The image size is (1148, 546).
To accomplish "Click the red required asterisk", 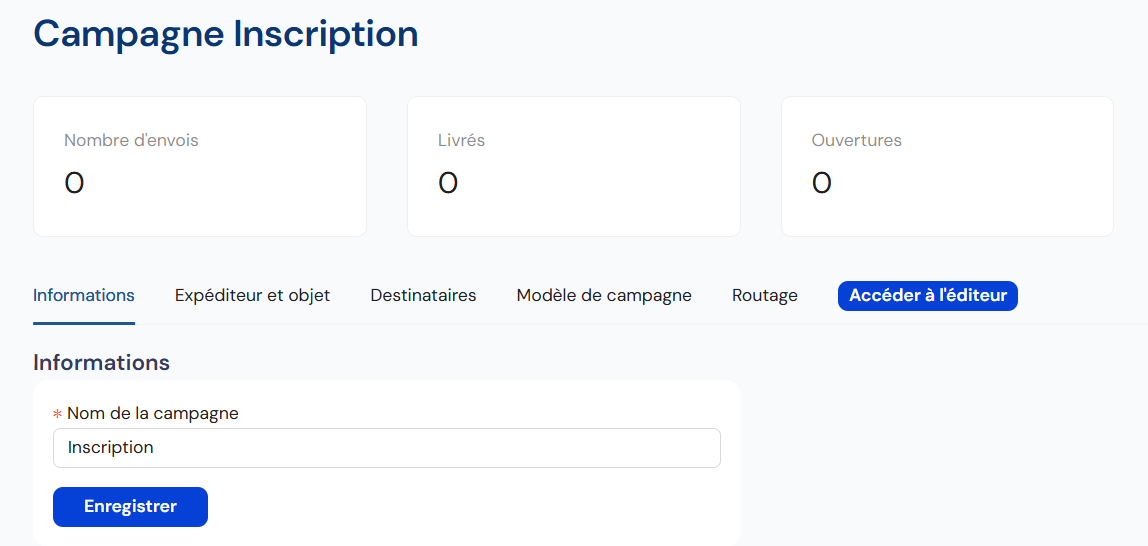I will (57, 414).
